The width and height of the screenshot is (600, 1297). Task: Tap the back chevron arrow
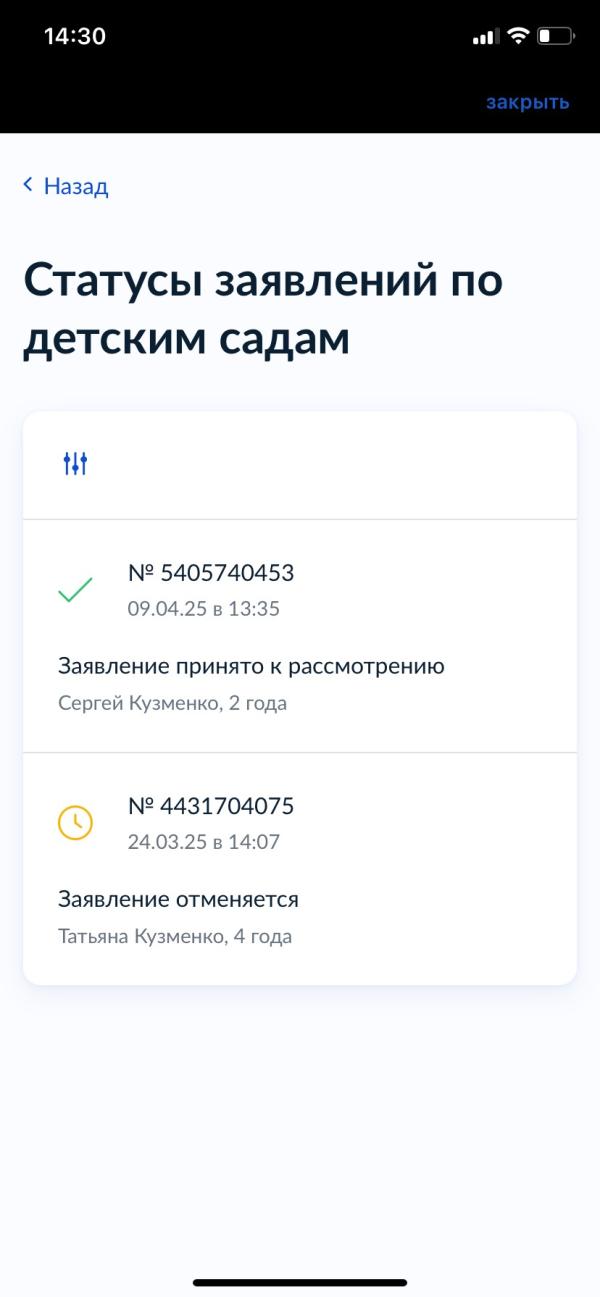coord(28,185)
